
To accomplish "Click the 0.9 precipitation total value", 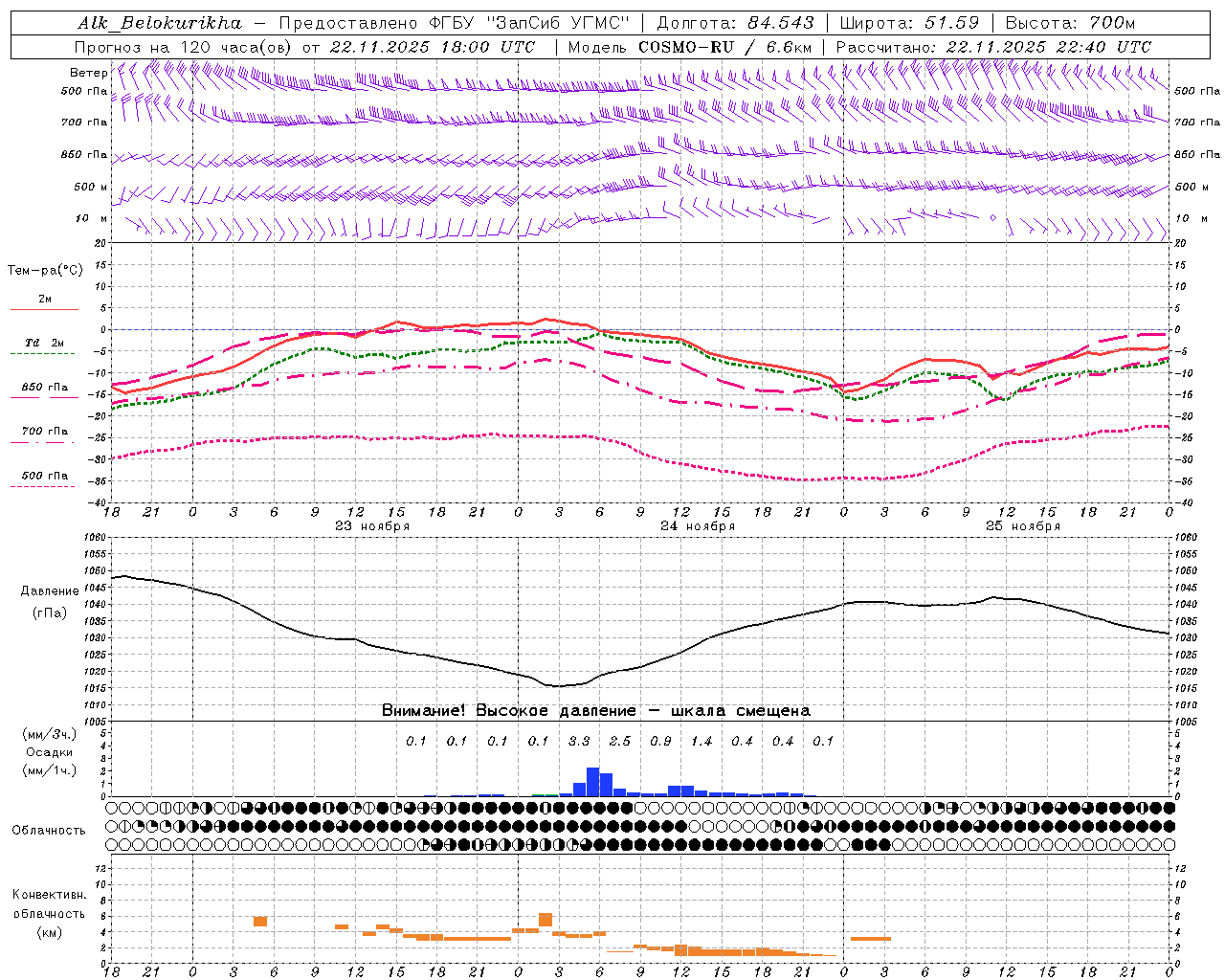I will coord(660,741).
